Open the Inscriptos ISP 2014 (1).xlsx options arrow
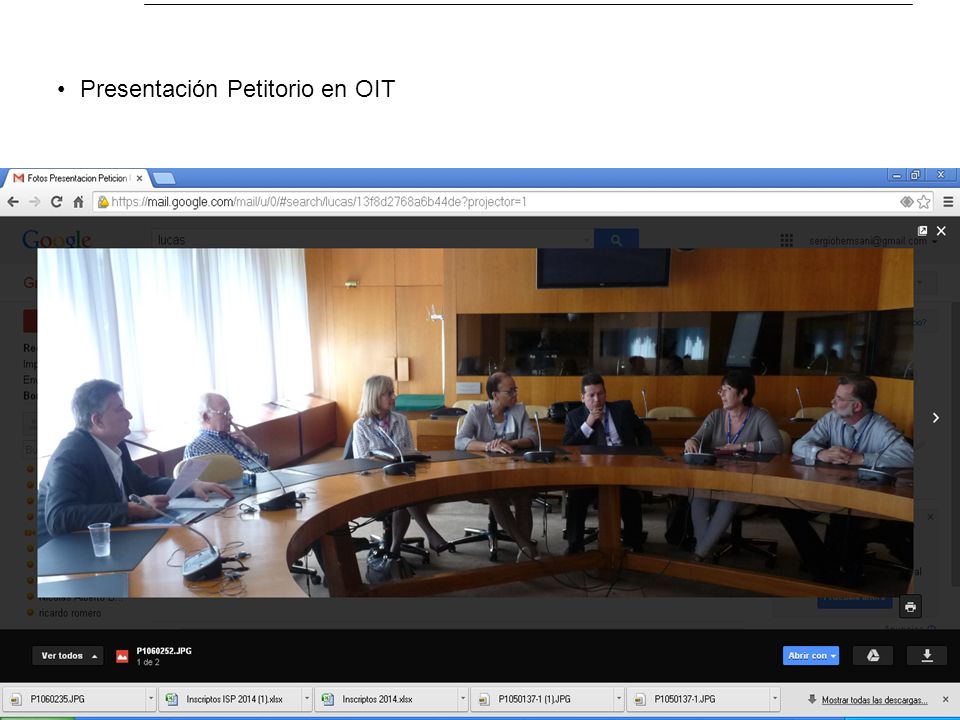960x720 pixels. tap(307, 699)
